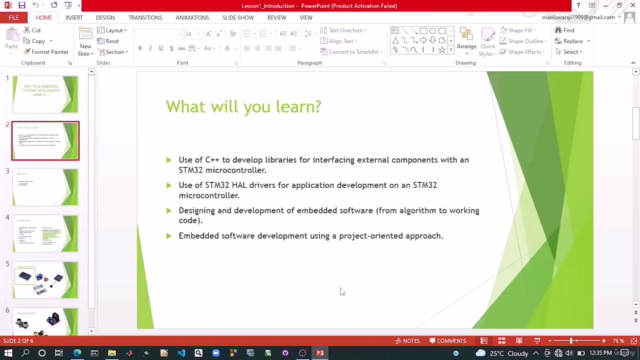Pick the isosceles triangle shape

click(395, 40)
